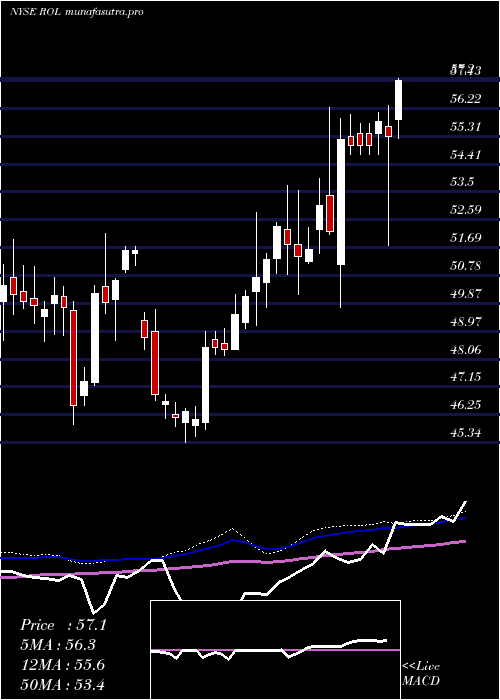
Task: Select the 55.31 price axis label
Action: (x=466, y=127)
